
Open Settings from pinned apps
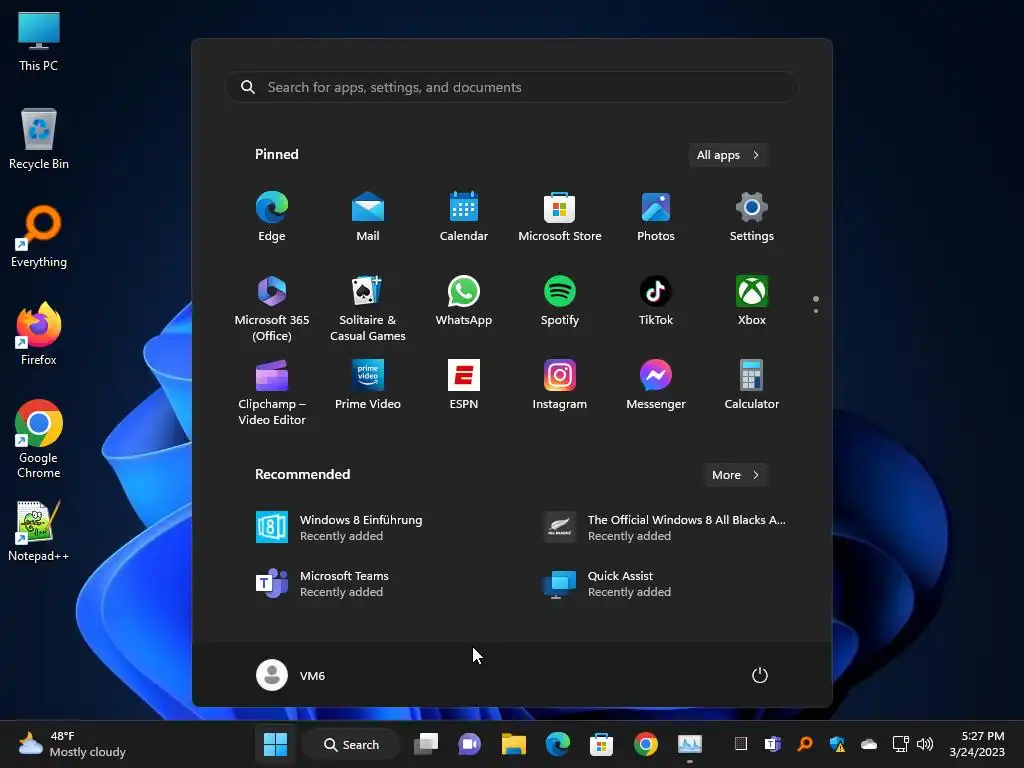point(752,217)
